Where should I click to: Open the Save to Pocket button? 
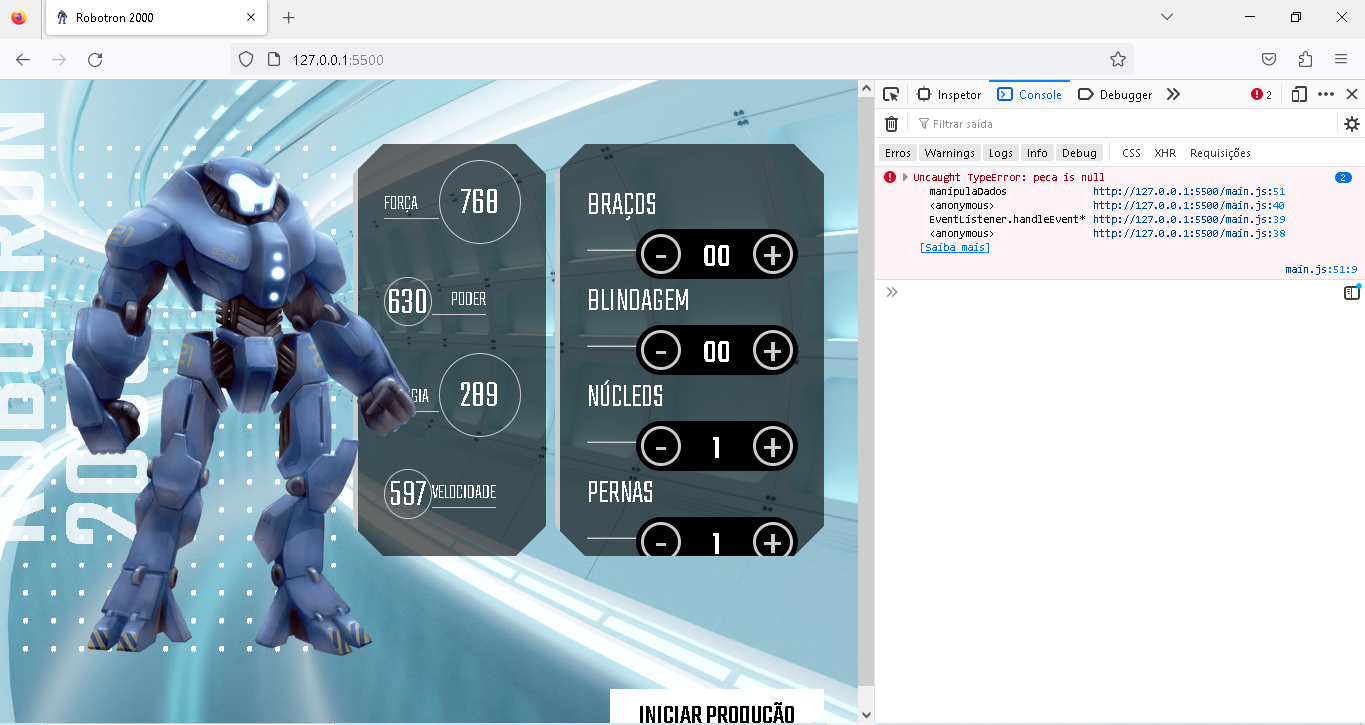point(1269,59)
